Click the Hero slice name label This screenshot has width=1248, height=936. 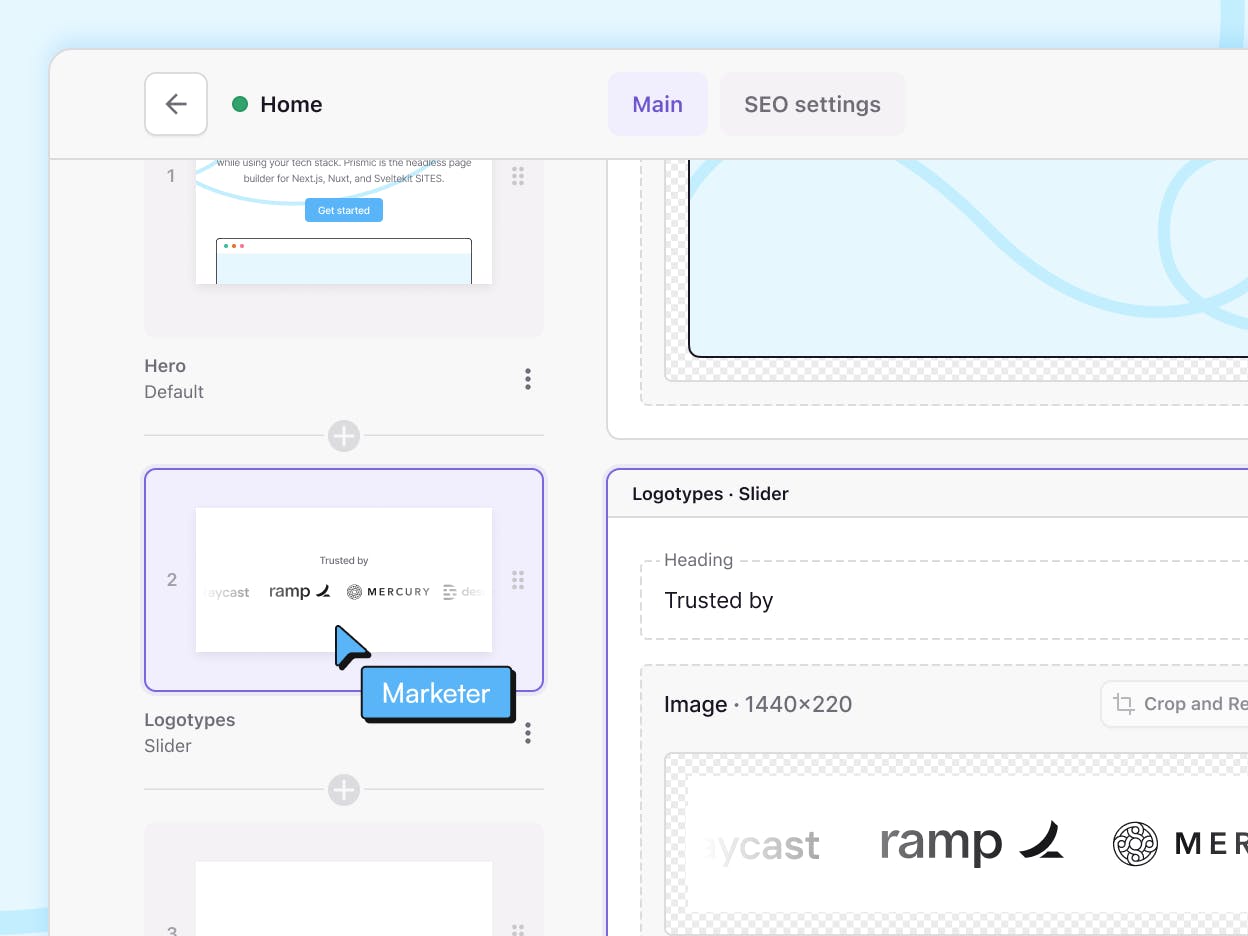pos(165,366)
